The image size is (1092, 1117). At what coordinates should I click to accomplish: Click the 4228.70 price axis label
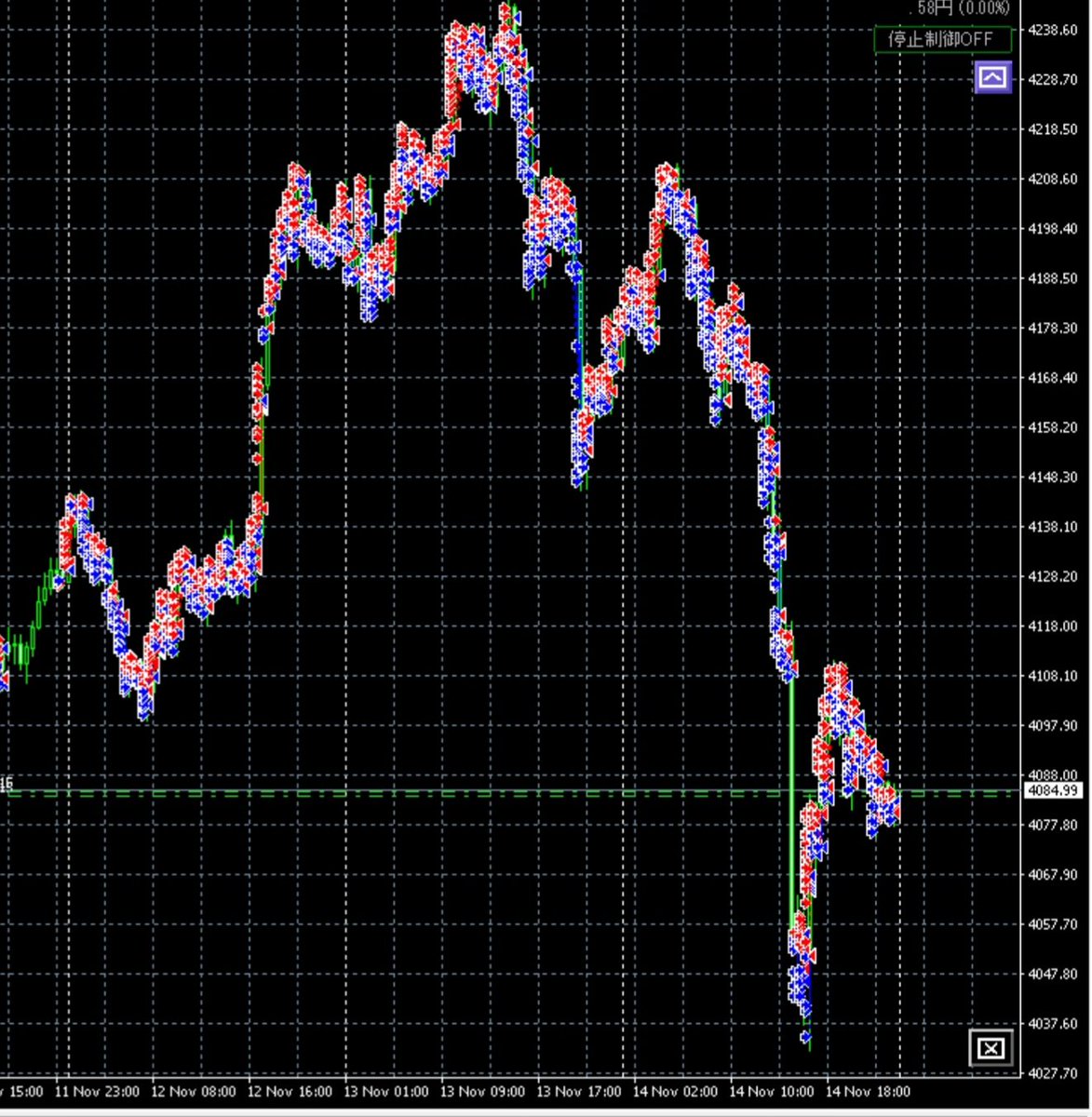pyautogui.click(x=1053, y=80)
